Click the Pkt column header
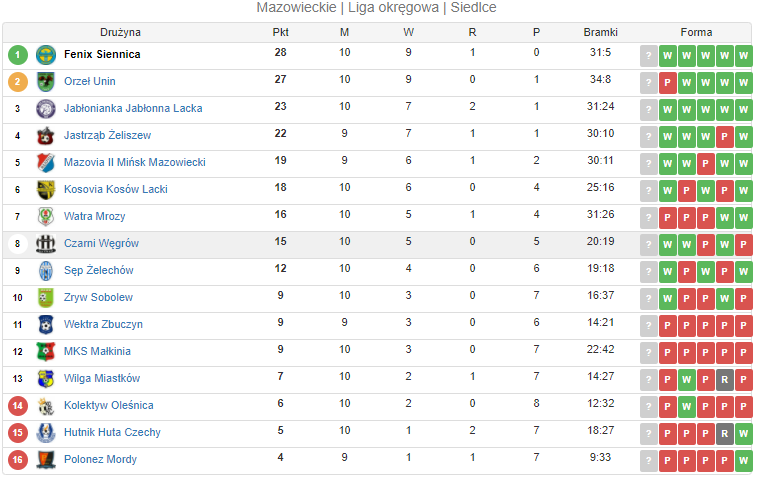762x484 pixels. coord(280,33)
